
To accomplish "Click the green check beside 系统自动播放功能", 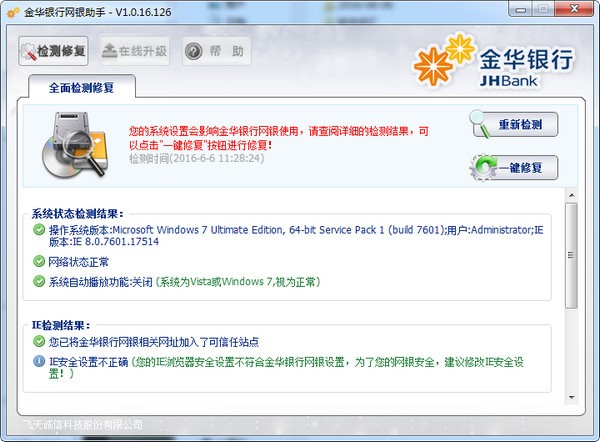I will tap(39, 282).
